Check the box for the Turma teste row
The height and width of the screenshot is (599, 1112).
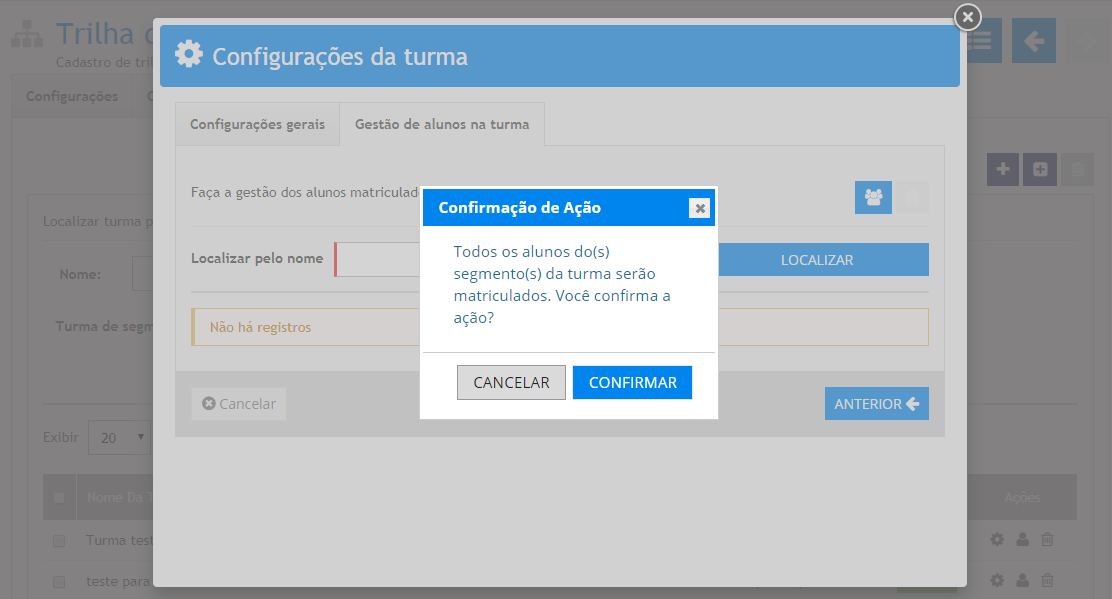tap(59, 540)
